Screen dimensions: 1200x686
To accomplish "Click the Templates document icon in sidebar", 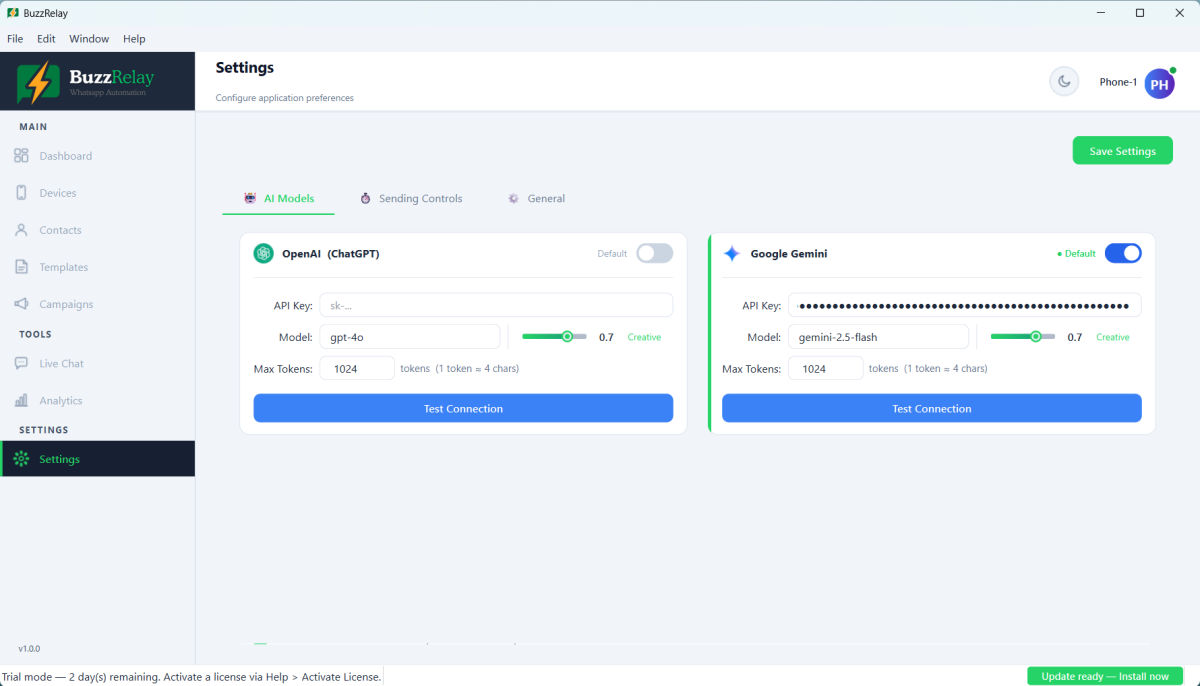I will tap(21, 267).
